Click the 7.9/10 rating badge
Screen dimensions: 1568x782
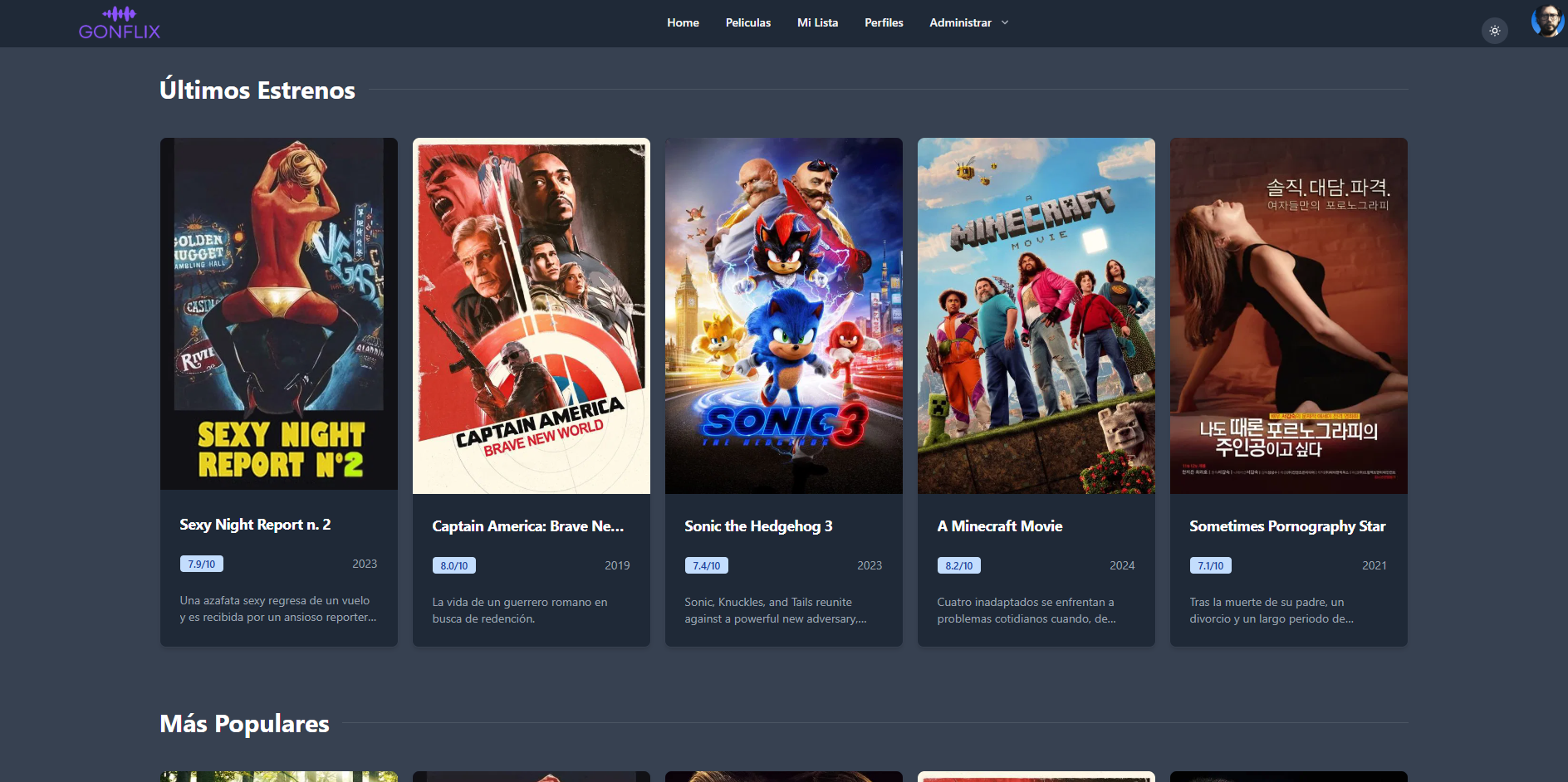(x=200, y=564)
